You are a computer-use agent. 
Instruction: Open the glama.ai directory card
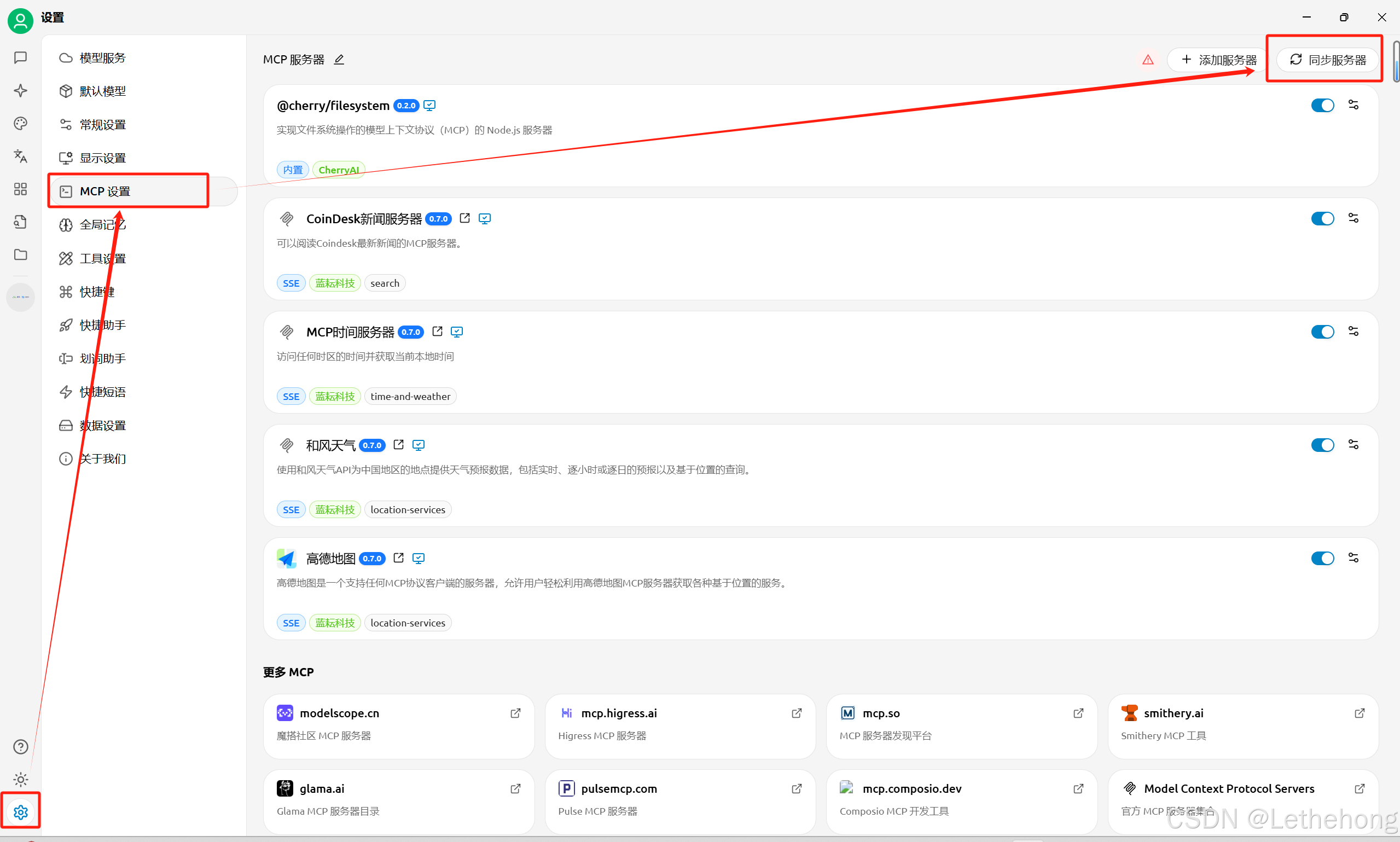click(399, 801)
